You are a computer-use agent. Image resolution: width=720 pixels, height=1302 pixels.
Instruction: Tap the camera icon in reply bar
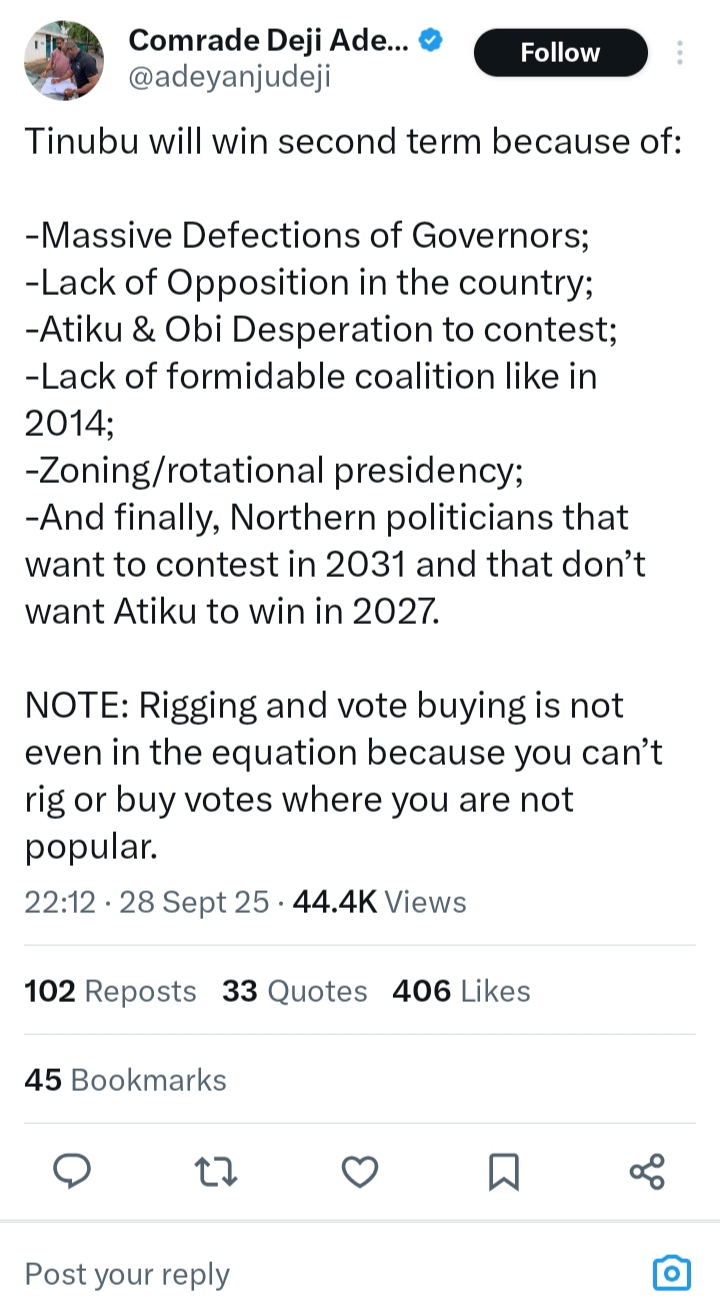[672, 1273]
